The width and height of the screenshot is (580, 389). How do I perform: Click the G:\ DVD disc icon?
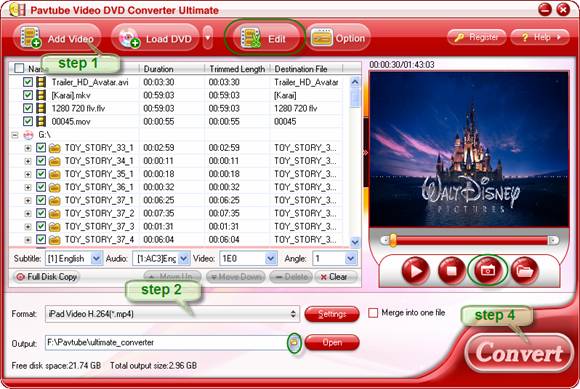pyautogui.click(x=28, y=135)
